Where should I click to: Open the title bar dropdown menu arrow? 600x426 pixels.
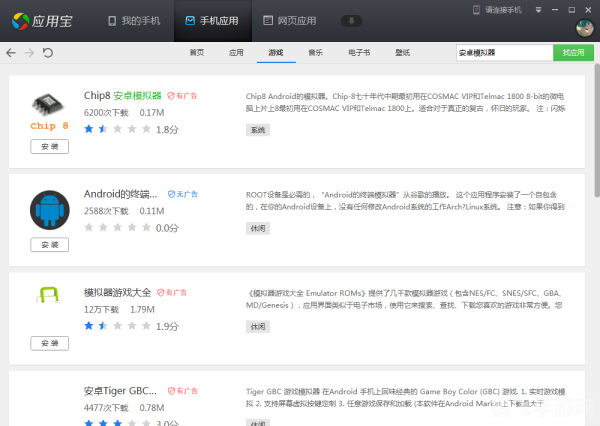[538, 10]
